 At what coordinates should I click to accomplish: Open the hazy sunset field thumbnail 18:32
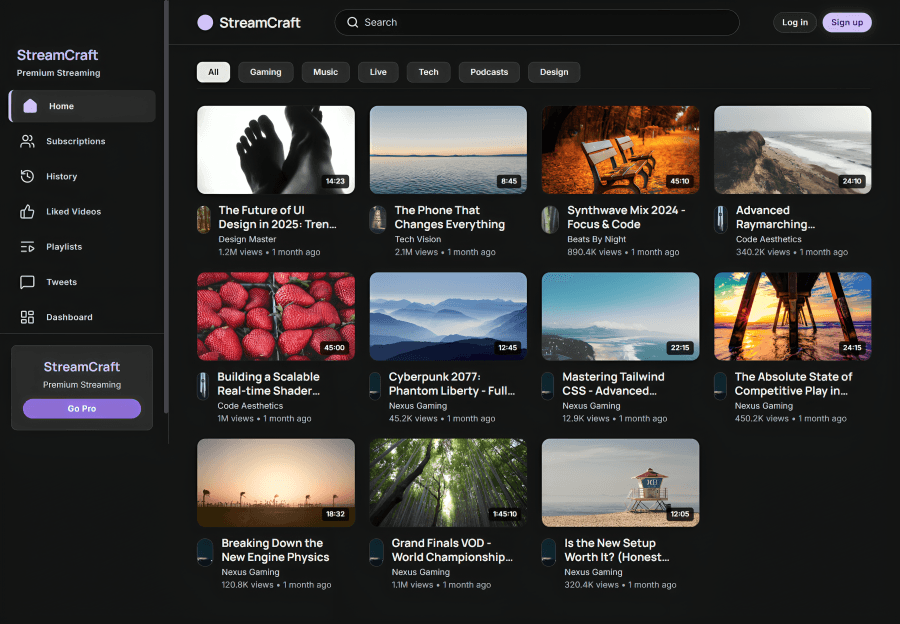pos(276,483)
